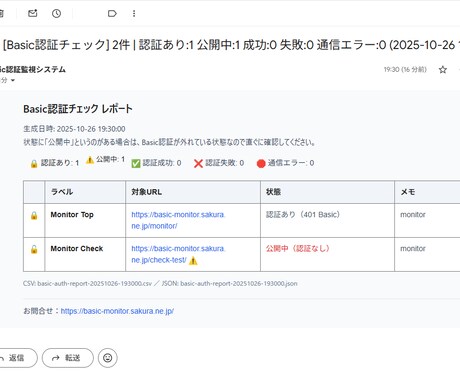Click the ラベル column header
This screenshot has width=460, height=380.
click(85, 192)
